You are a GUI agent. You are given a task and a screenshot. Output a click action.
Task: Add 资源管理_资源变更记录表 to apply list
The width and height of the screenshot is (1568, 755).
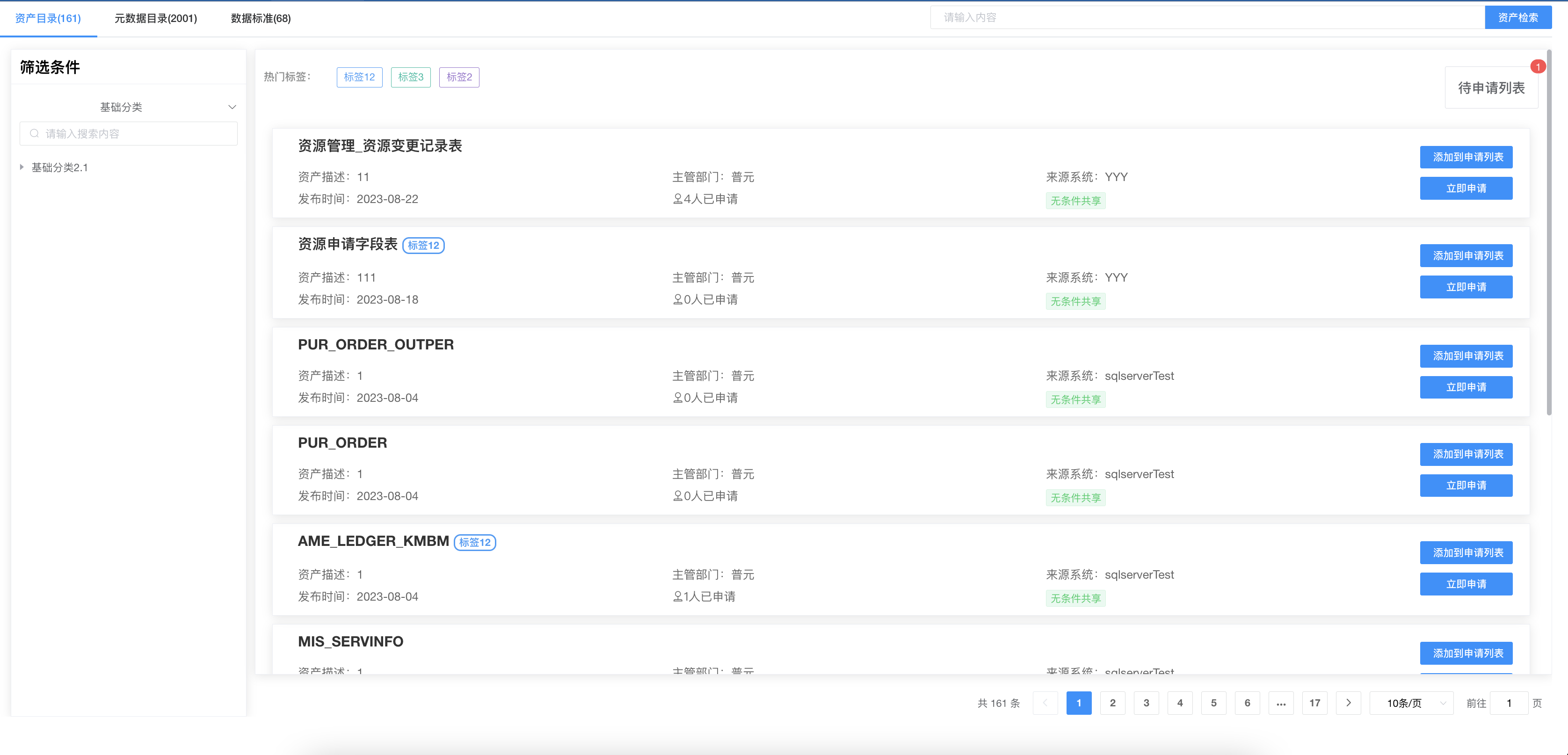pyautogui.click(x=1466, y=157)
